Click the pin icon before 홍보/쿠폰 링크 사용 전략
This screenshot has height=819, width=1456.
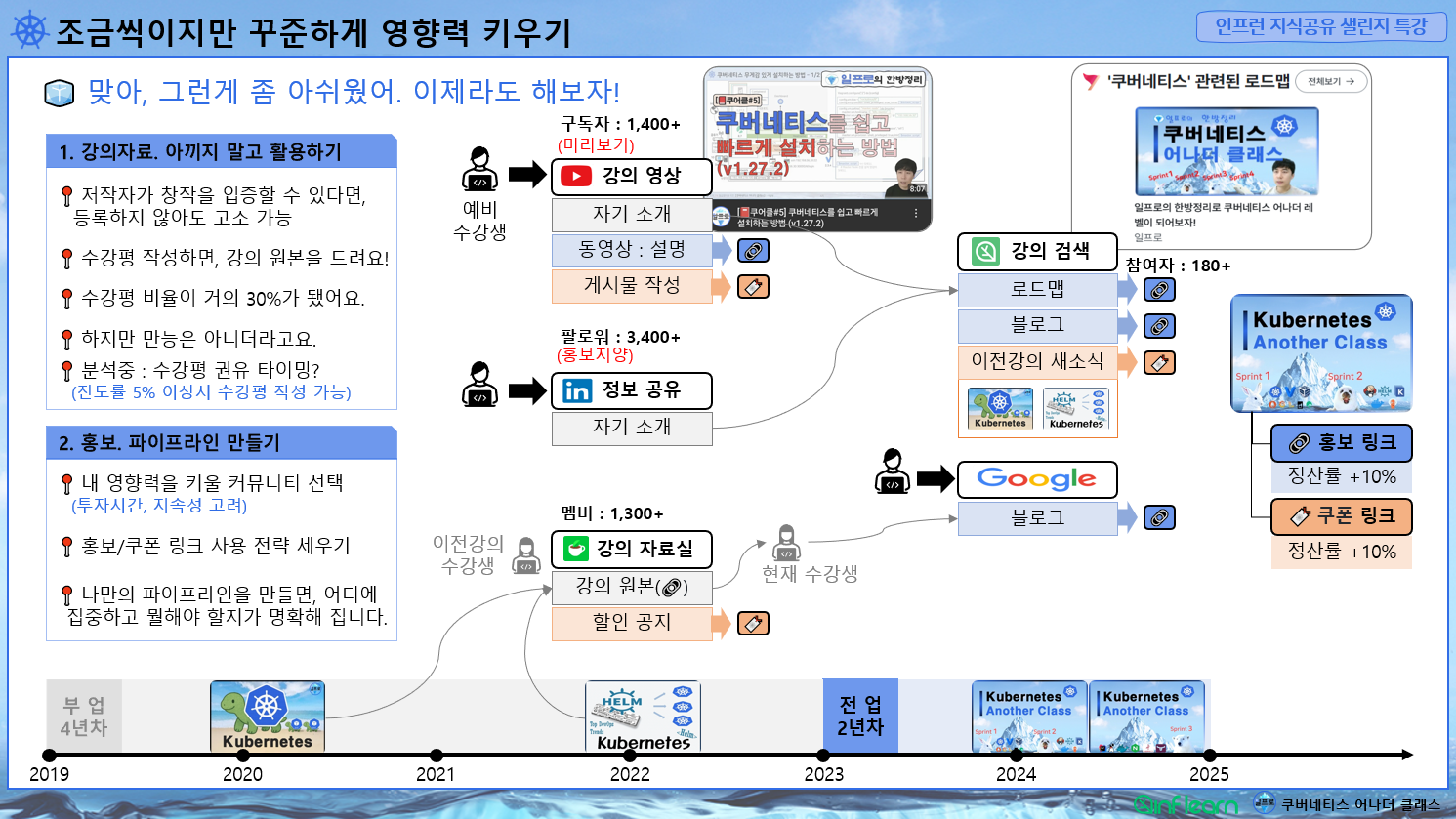click(x=66, y=547)
